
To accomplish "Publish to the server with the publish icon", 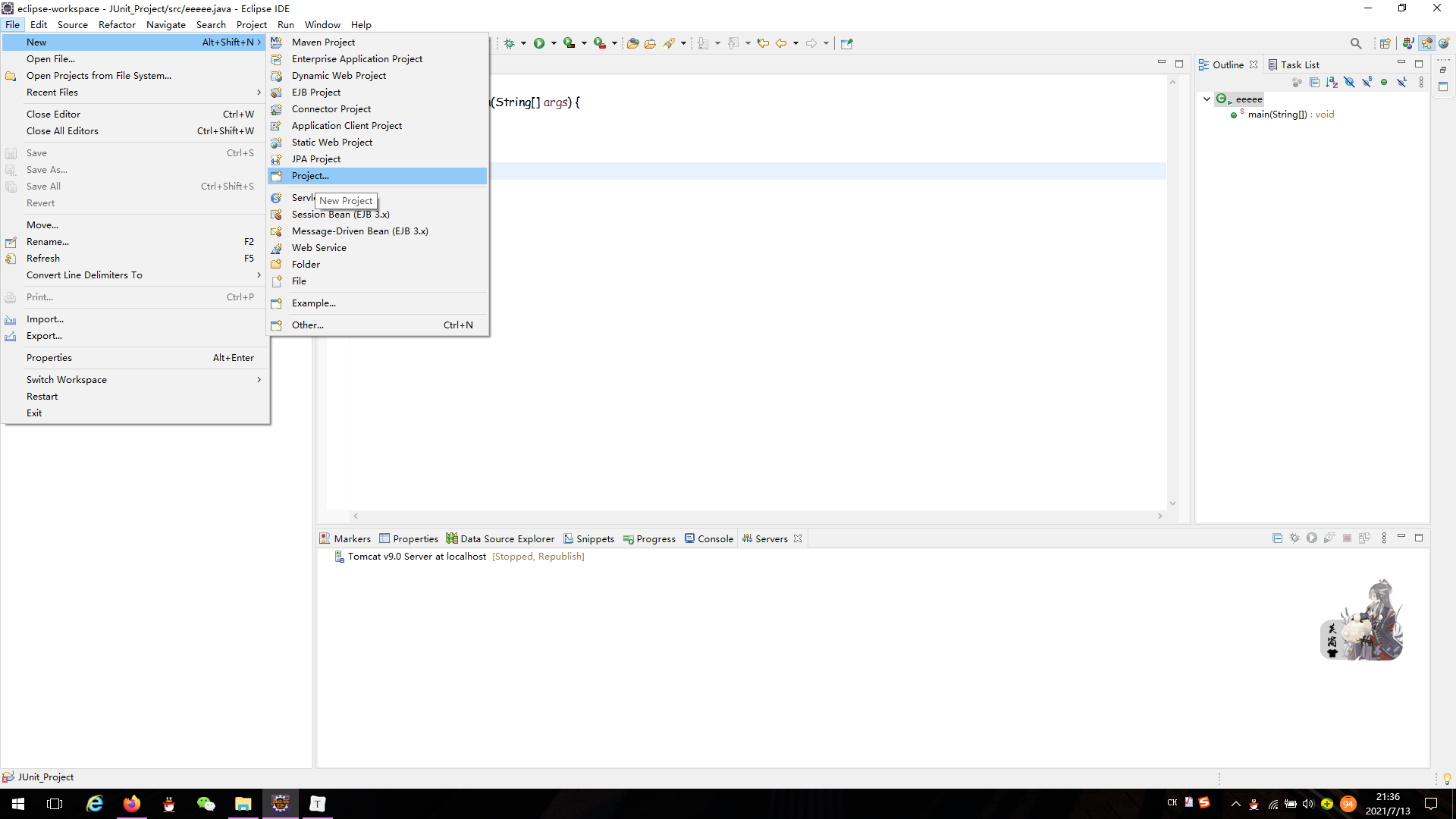I will point(1366,538).
